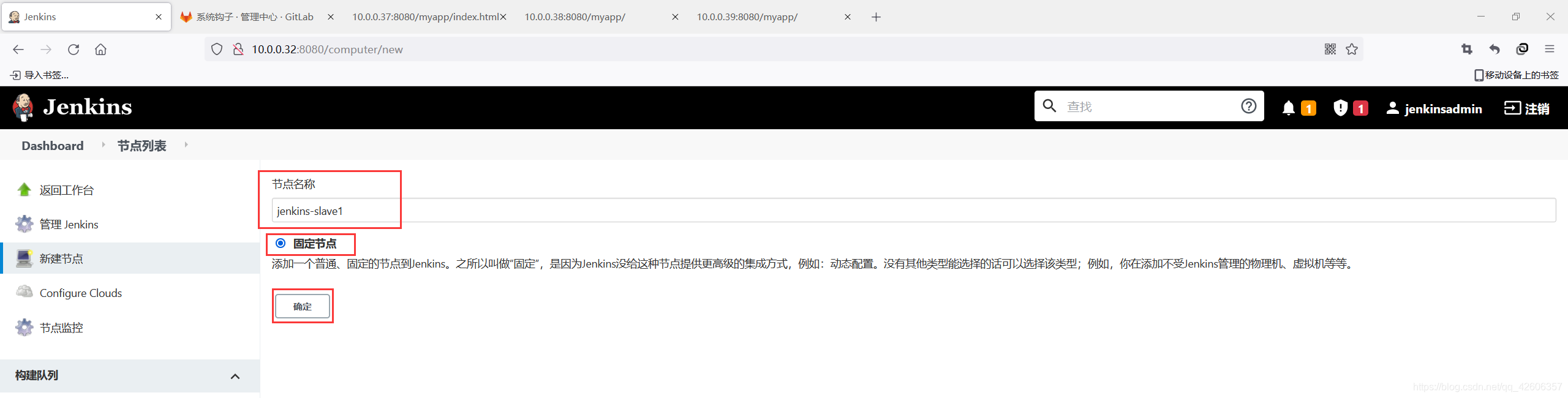Click the magnifier search icon

1049,106
